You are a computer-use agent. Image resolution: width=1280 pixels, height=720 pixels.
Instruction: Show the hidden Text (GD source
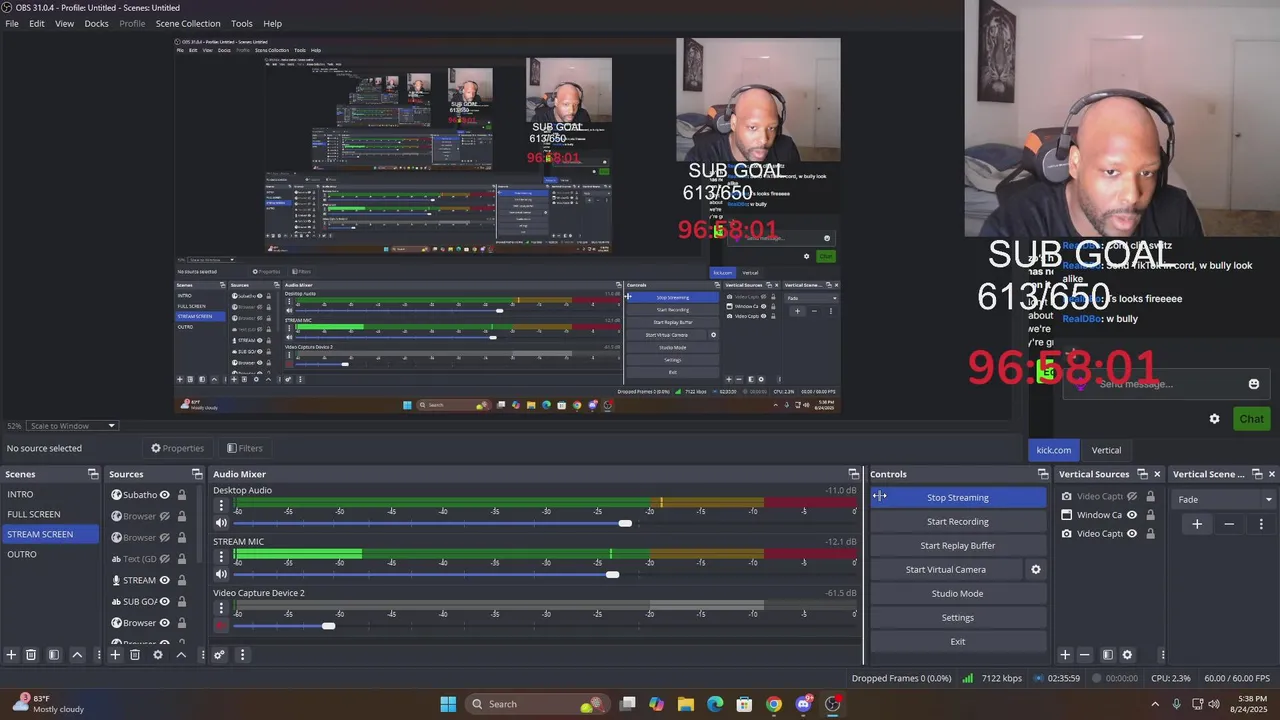(165, 559)
